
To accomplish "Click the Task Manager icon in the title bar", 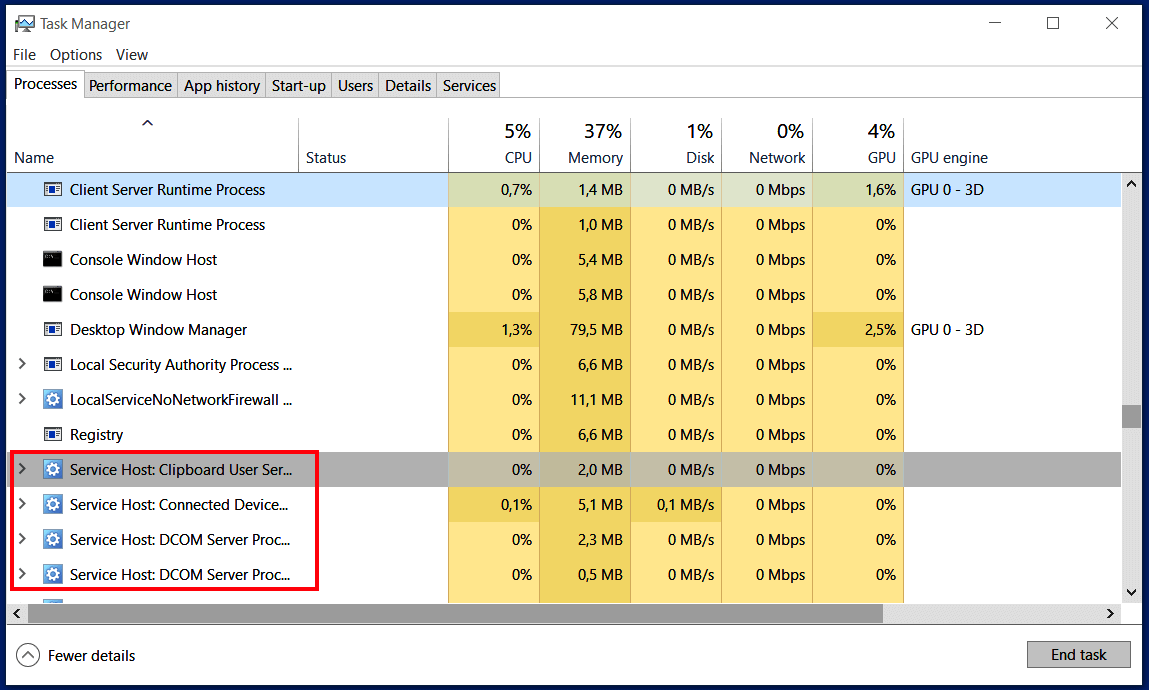I will click(22, 22).
